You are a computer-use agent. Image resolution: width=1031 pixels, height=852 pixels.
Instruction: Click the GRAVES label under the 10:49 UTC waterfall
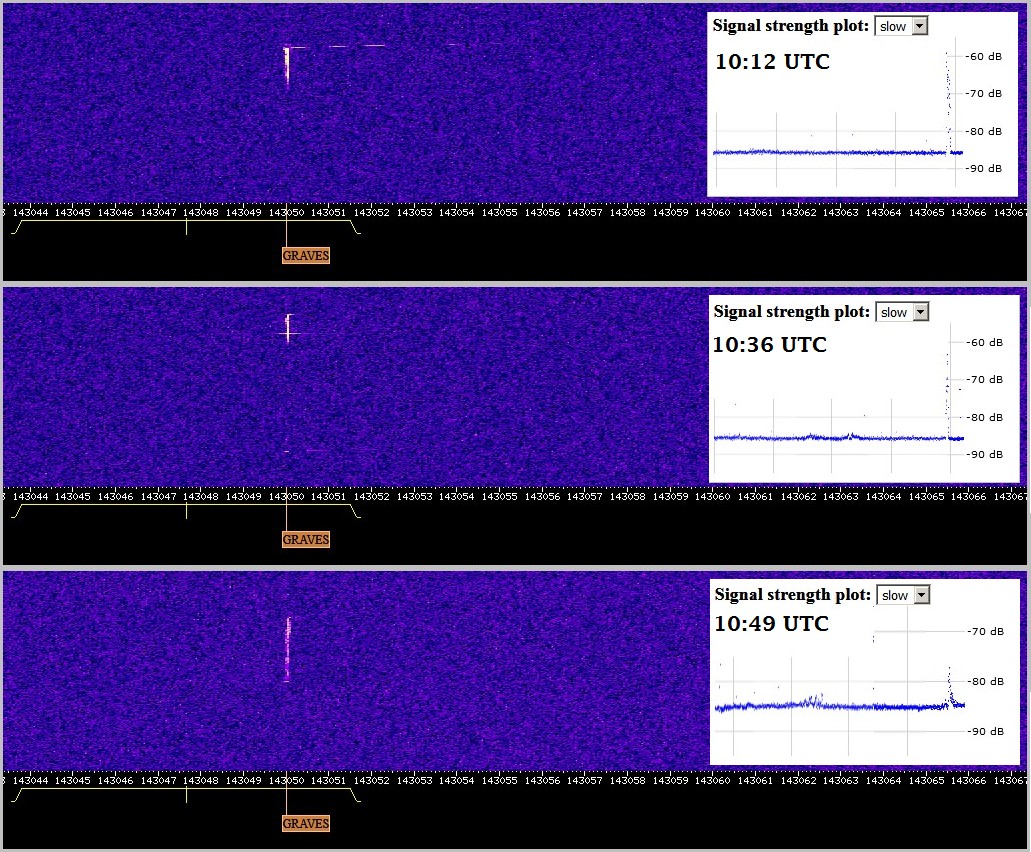(x=306, y=824)
